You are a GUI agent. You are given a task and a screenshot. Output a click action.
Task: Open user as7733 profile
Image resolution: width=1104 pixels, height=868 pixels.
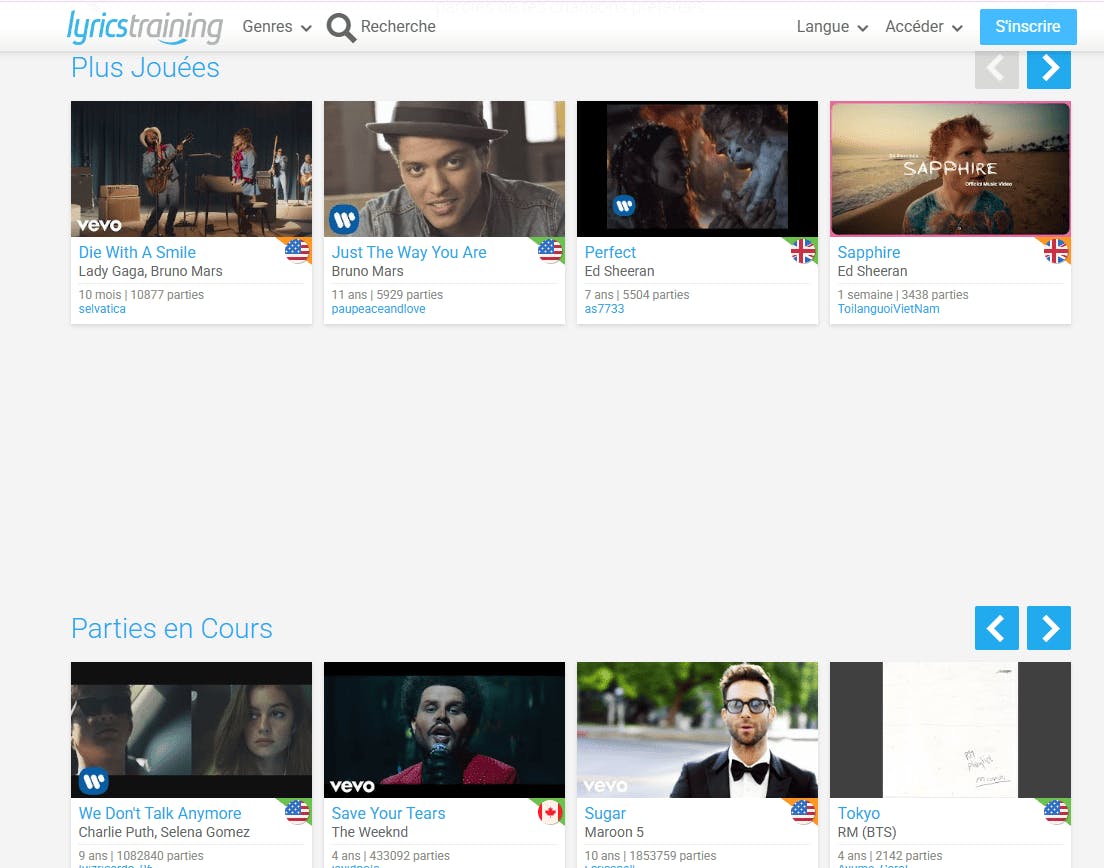604,309
